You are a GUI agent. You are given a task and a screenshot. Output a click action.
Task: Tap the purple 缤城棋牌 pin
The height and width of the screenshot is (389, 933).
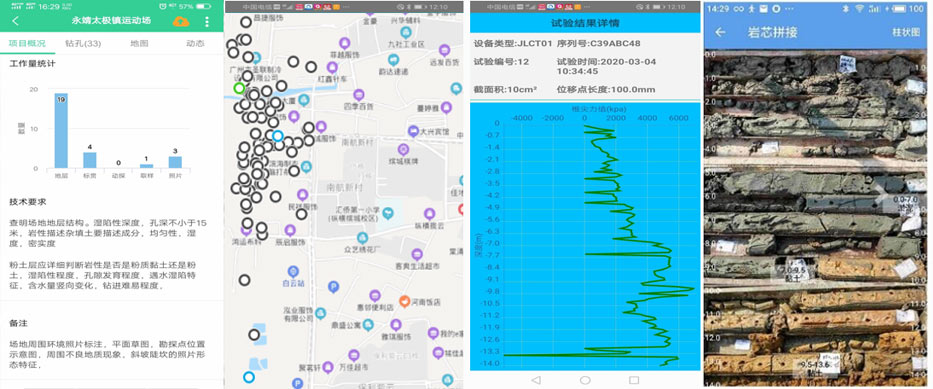point(403,149)
